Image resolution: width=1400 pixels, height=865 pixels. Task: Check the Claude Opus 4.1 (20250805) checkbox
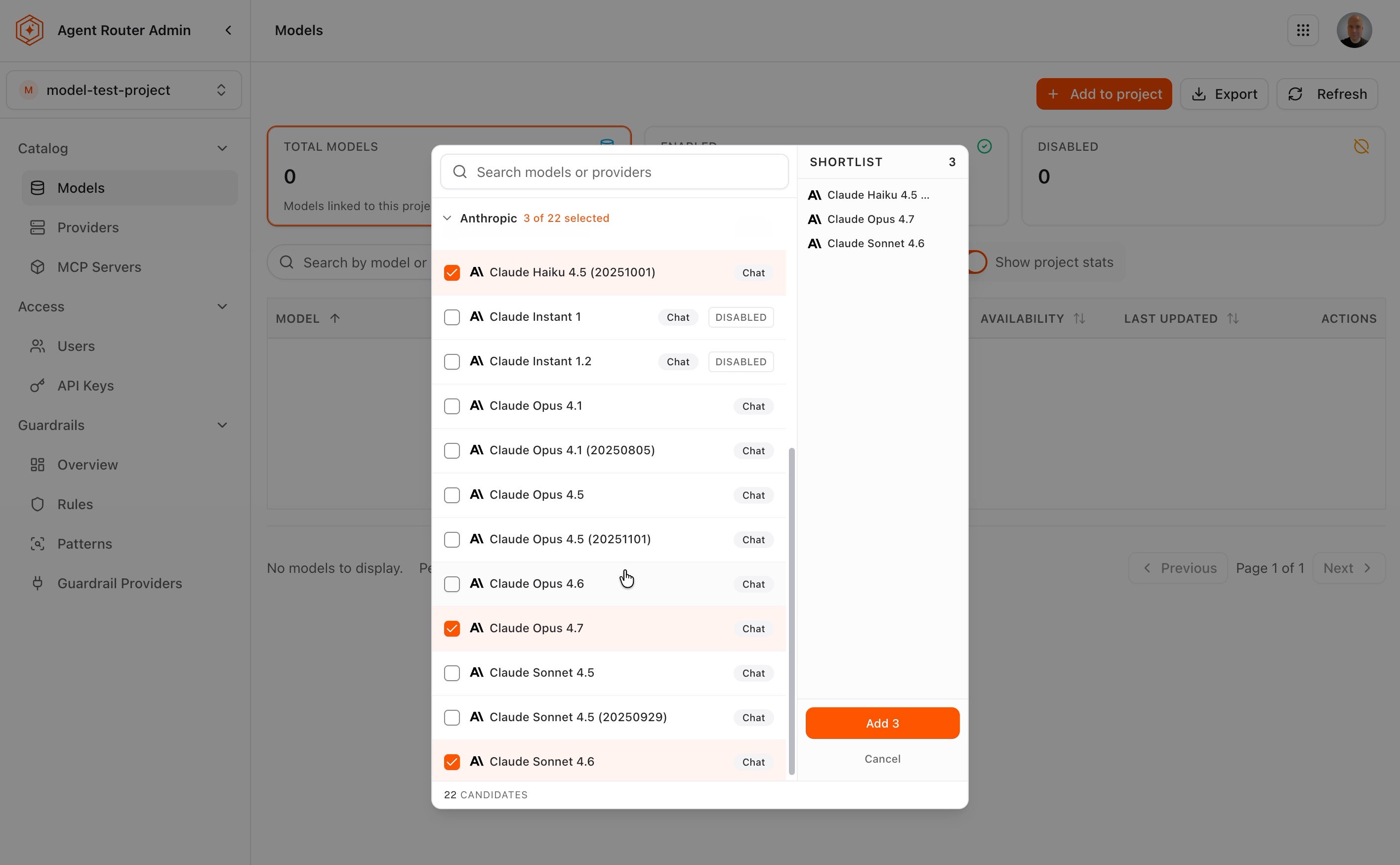click(x=452, y=451)
